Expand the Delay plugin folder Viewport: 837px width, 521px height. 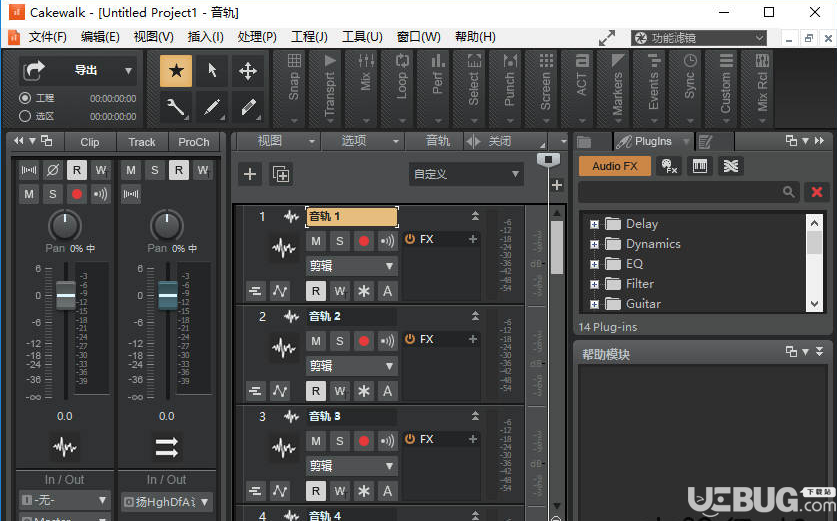pos(594,224)
